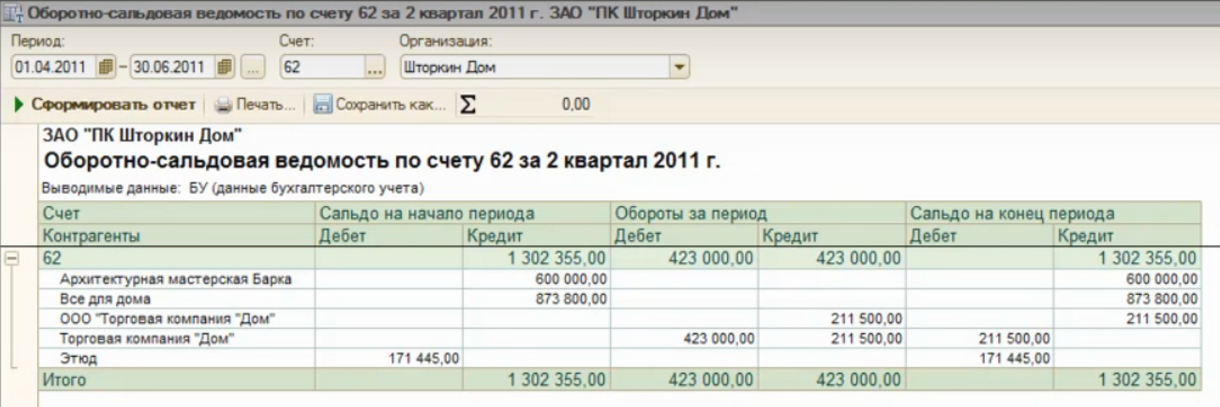
Task: Click Контрагенты header cell
Action: [x=177, y=236]
